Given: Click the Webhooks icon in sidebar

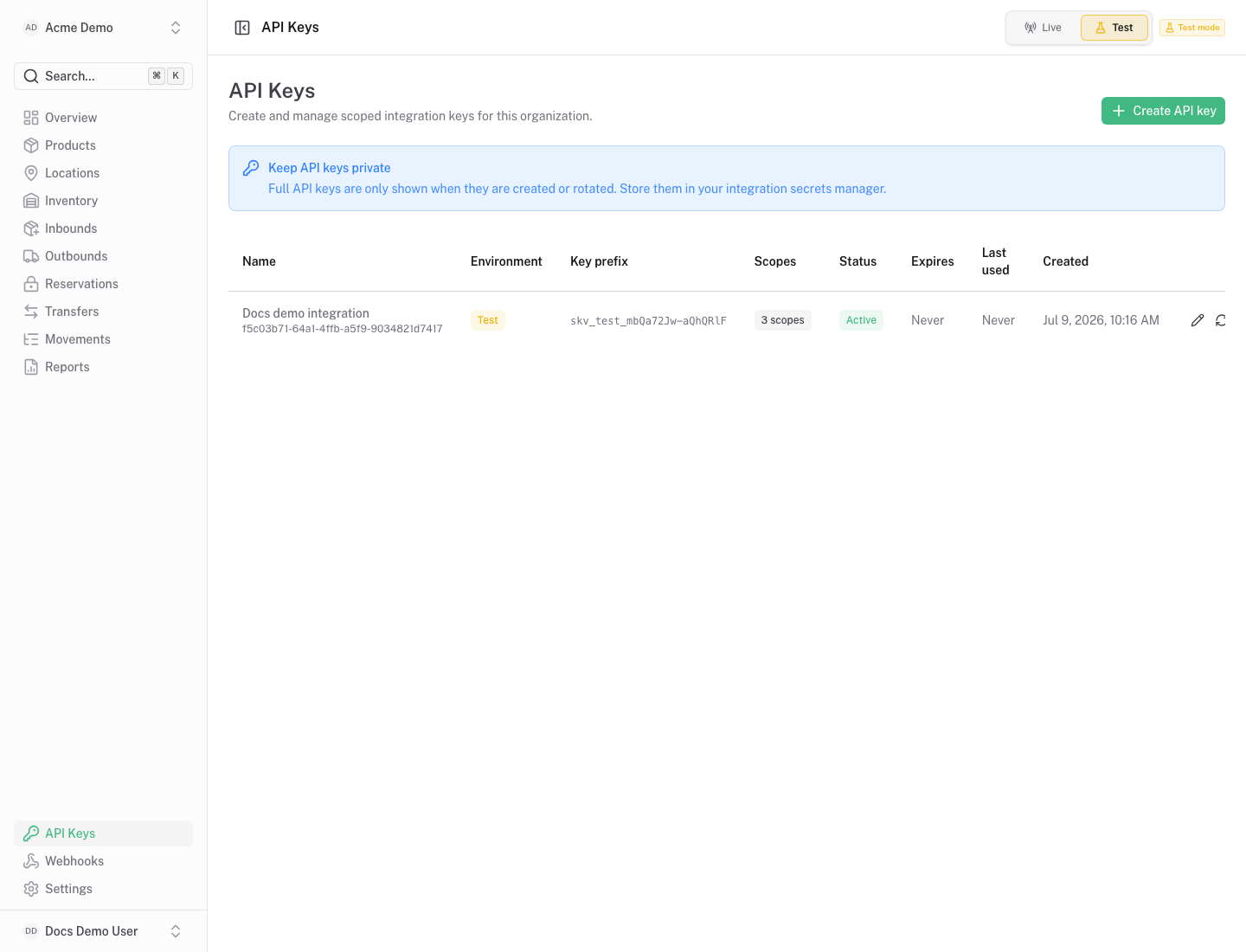Looking at the screenshot, I should coord(31,861).
